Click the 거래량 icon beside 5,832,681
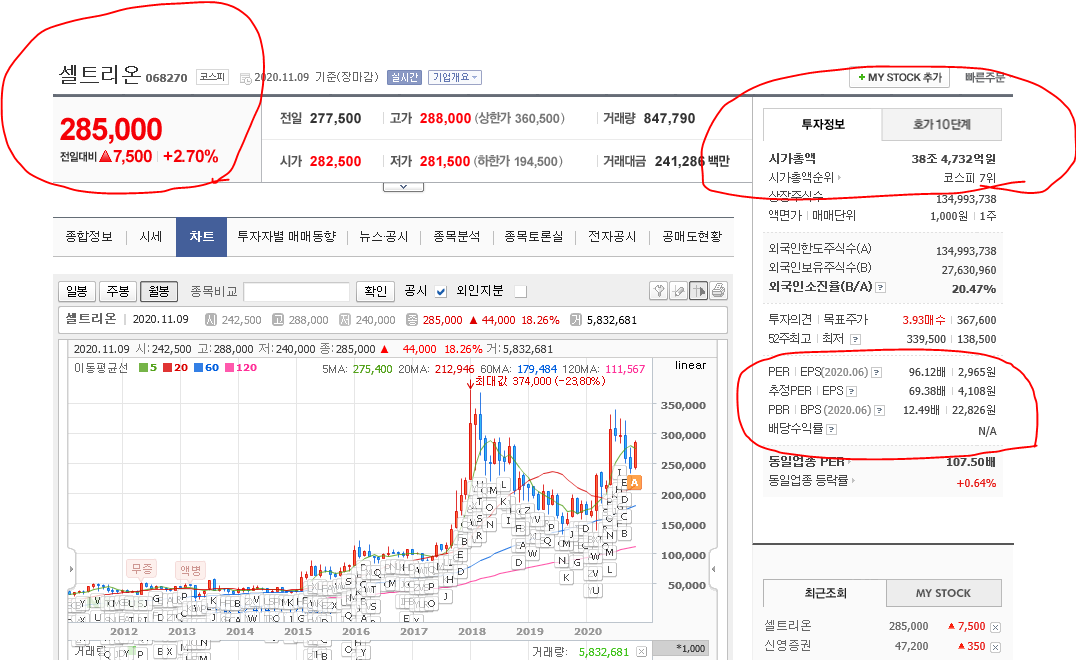This screenshot has height=660, width=1076. pyautogui.click(x=576, y=320)
